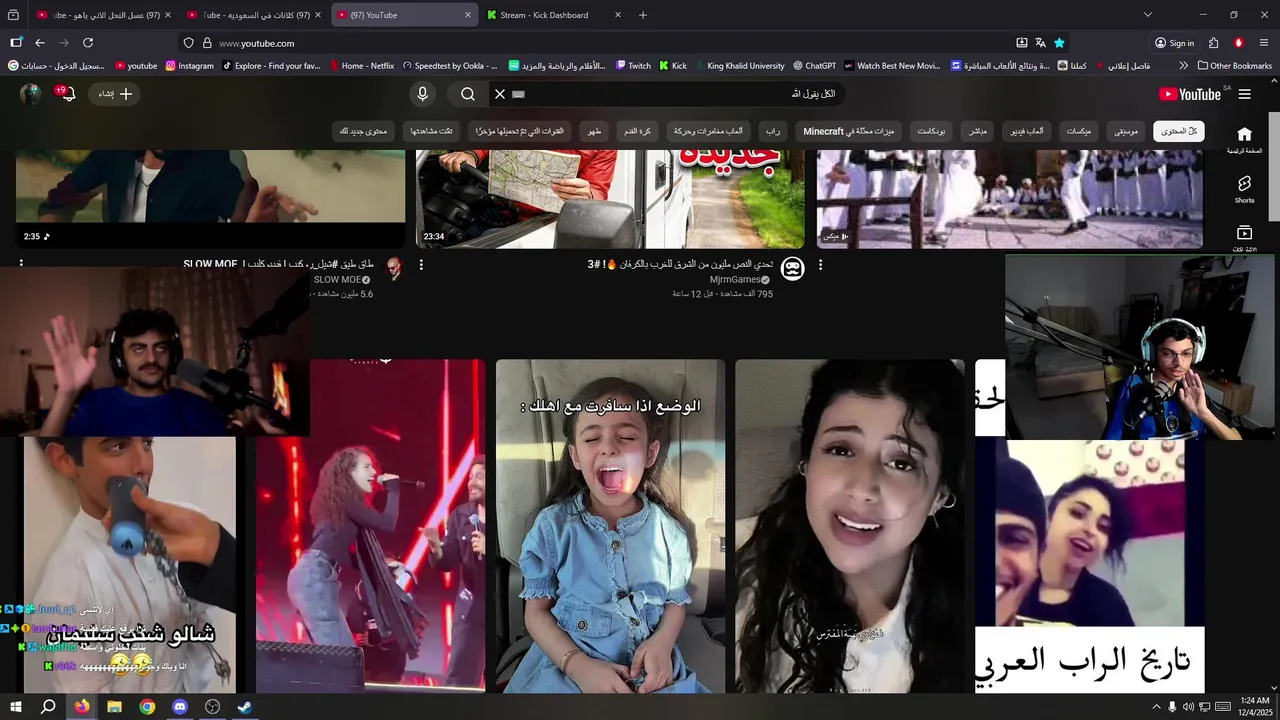Click translate page icon in address bar
Viewport: 1280px width, 720px height.
point(1040,43)
